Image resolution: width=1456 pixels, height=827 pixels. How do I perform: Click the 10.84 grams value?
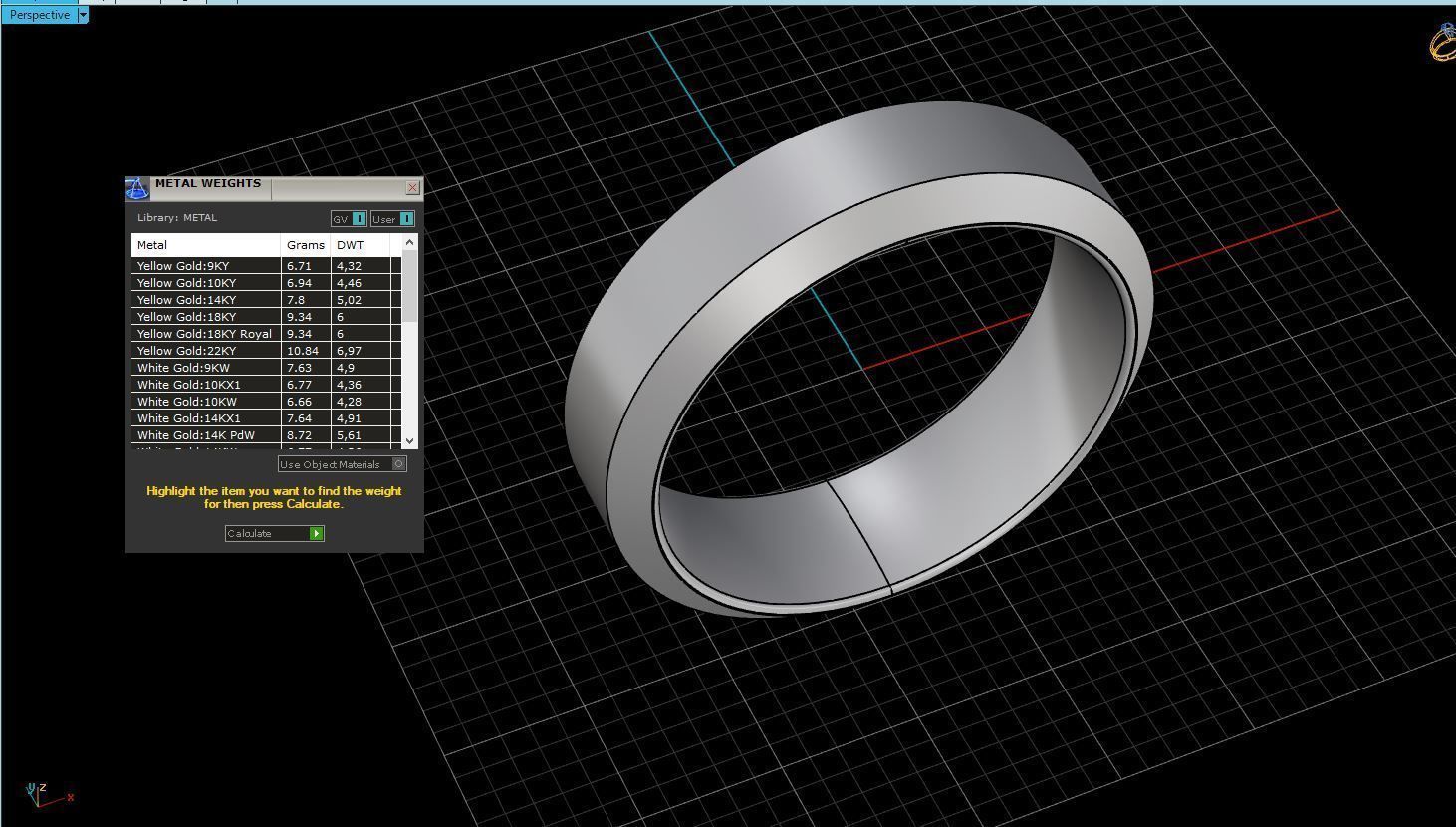point(302,351)
